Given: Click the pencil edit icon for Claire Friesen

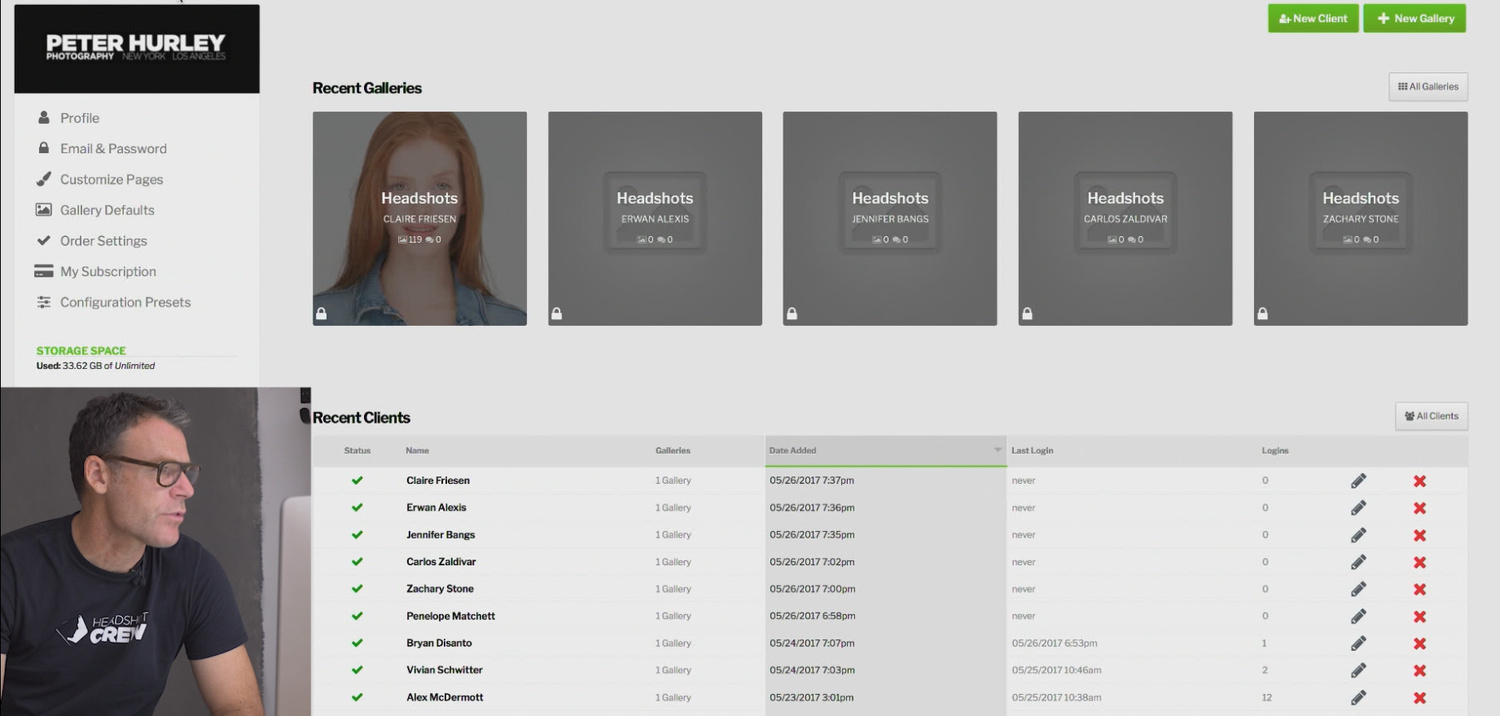Looking at the screenshot, I should coord(1358,481).
